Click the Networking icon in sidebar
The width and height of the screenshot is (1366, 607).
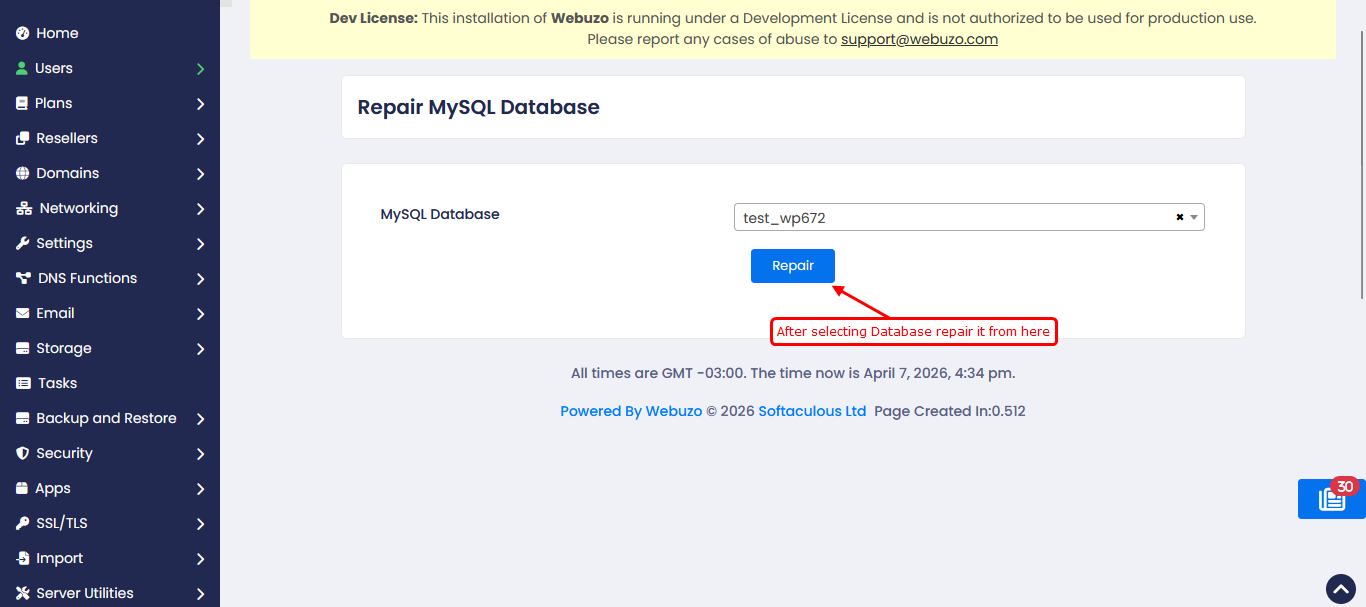(23, 208)
